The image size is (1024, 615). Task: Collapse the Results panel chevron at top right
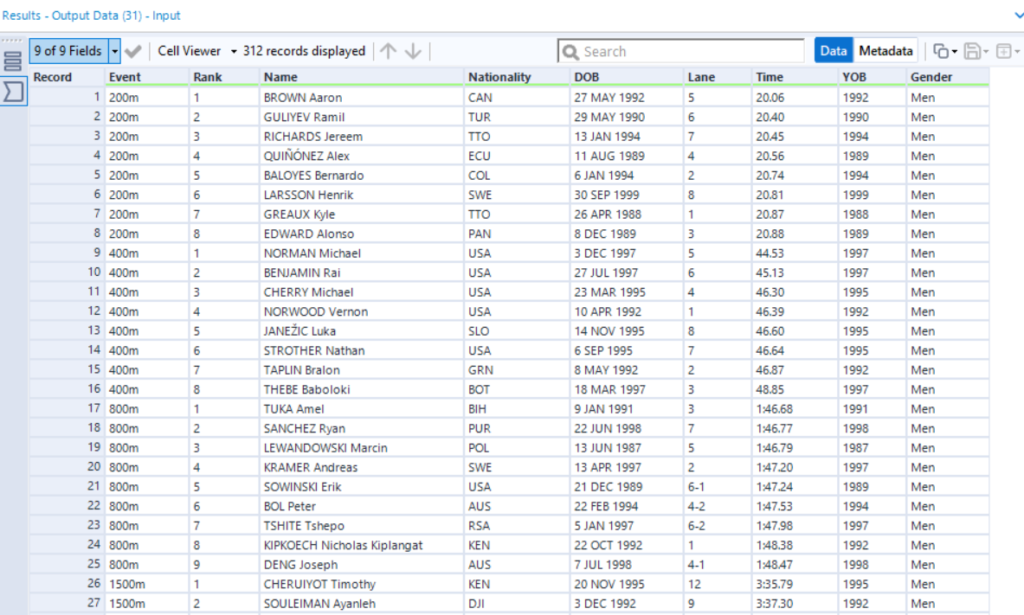(1018, 16)
